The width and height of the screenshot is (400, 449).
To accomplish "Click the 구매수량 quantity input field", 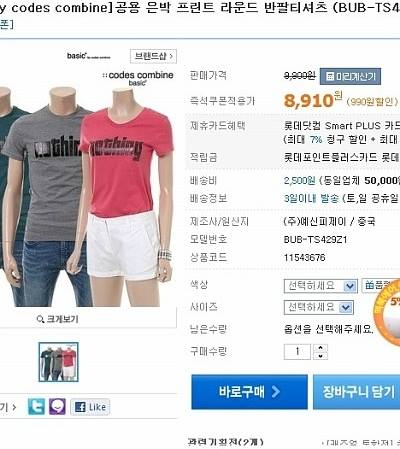I will tap(297, 352).
